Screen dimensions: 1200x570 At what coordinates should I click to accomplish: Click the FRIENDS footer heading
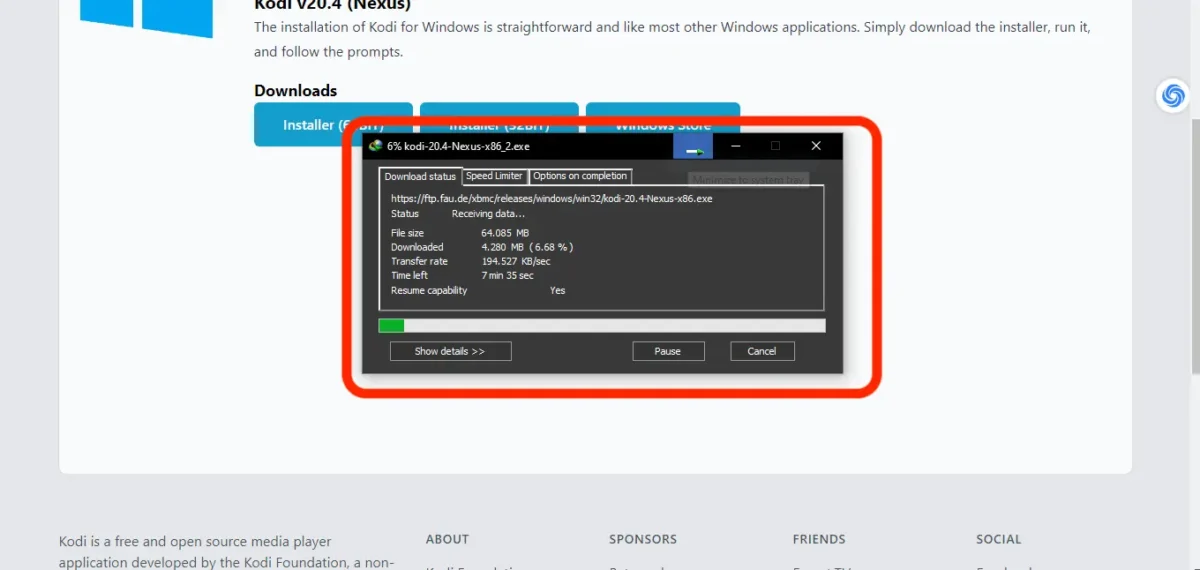click(819, 539)
